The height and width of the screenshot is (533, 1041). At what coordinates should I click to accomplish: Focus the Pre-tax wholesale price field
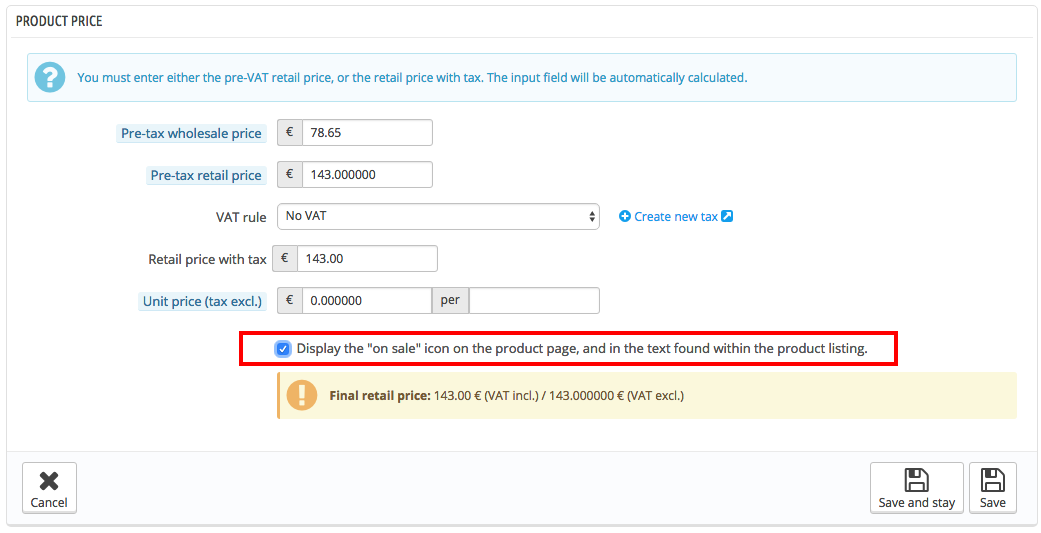[367, 133]
